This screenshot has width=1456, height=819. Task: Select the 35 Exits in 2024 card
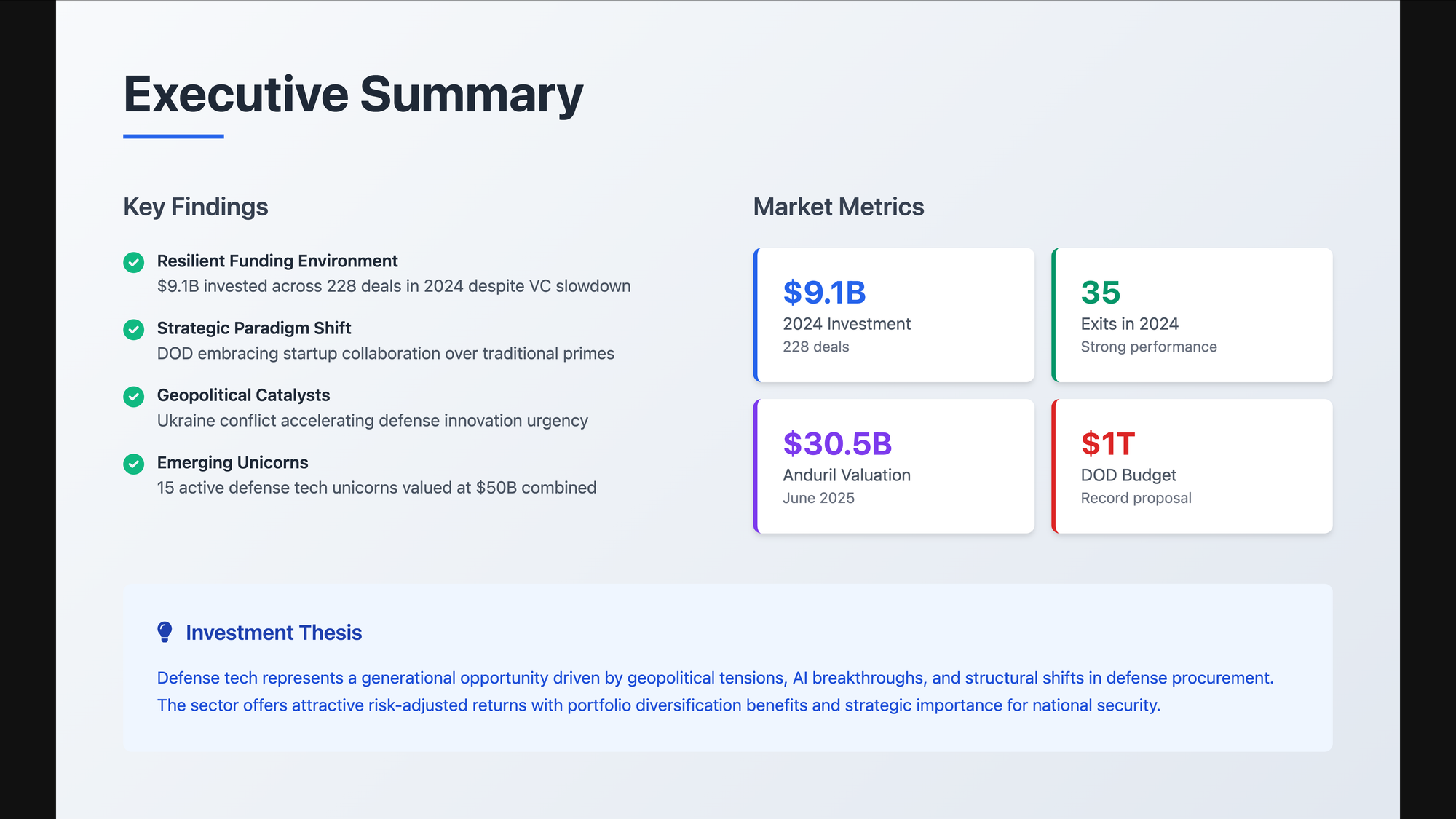(1192, 314)
